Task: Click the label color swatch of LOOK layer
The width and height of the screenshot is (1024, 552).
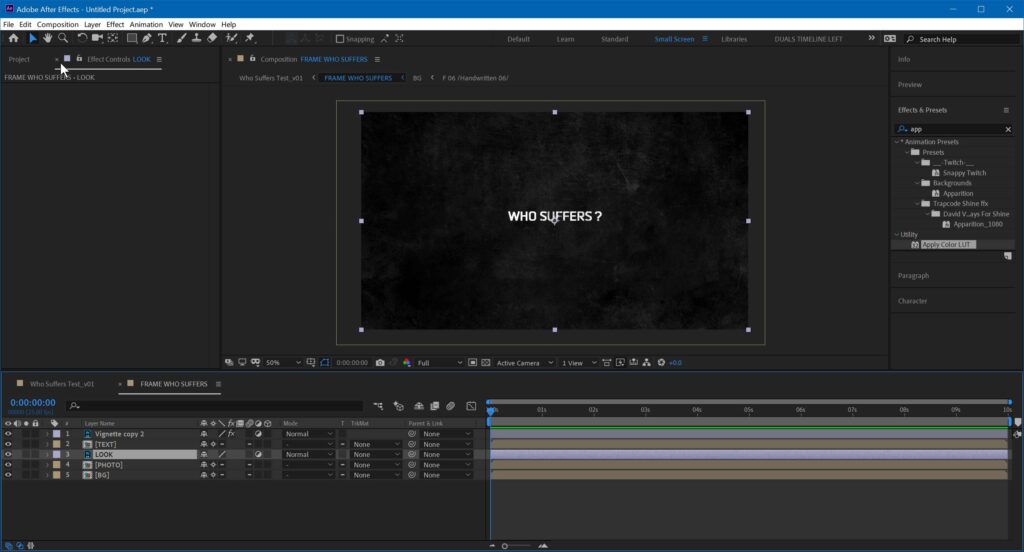Action: pos(56,455)
